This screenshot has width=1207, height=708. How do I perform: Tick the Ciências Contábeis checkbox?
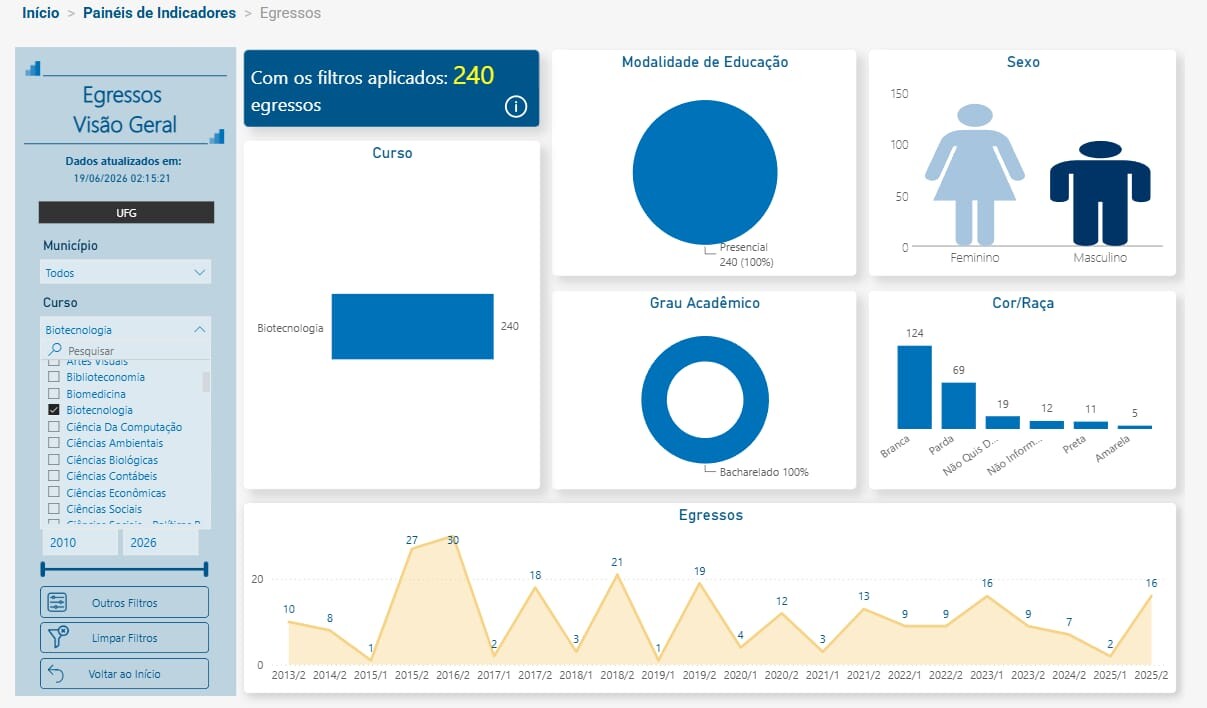coord(54,476)
